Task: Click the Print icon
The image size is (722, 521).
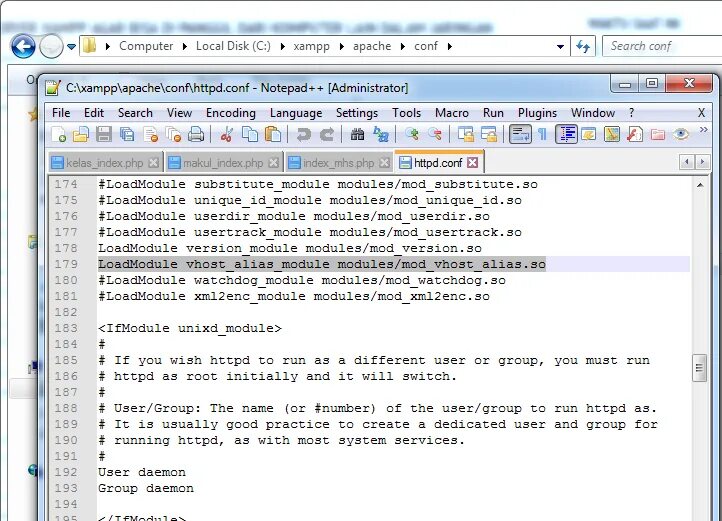Action: tap(197, 135)
